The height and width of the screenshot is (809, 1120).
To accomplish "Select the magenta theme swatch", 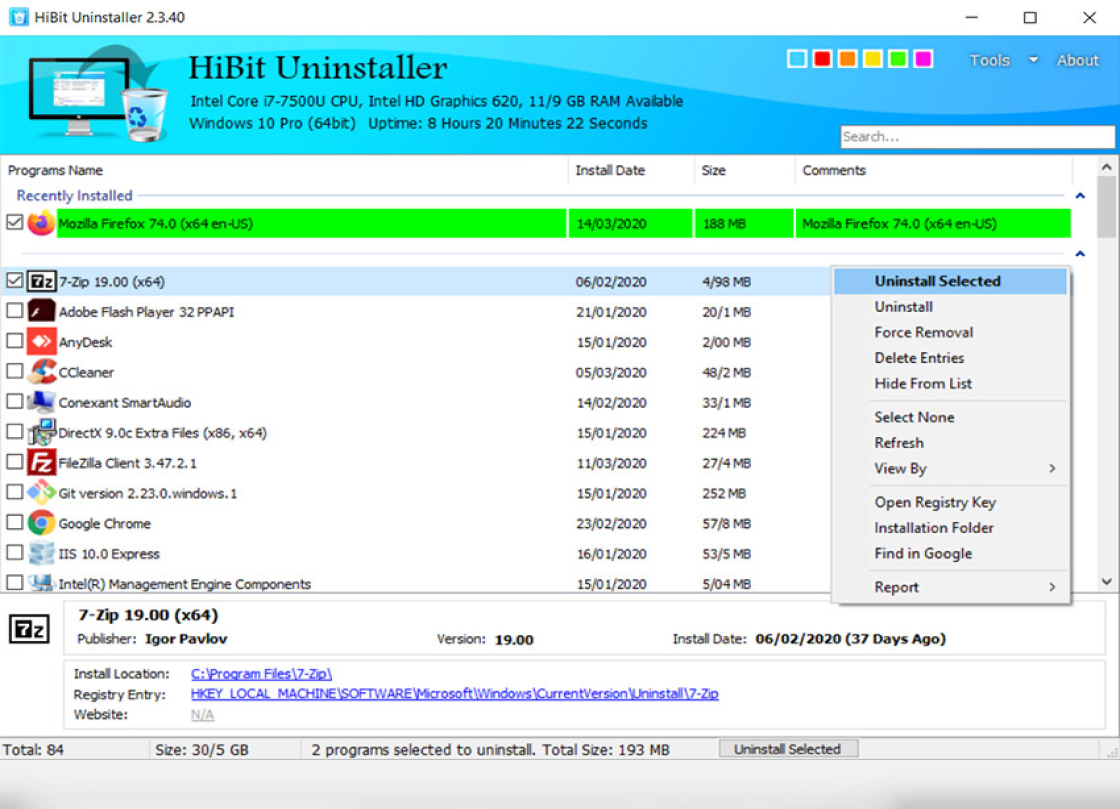I will [923, 59].
